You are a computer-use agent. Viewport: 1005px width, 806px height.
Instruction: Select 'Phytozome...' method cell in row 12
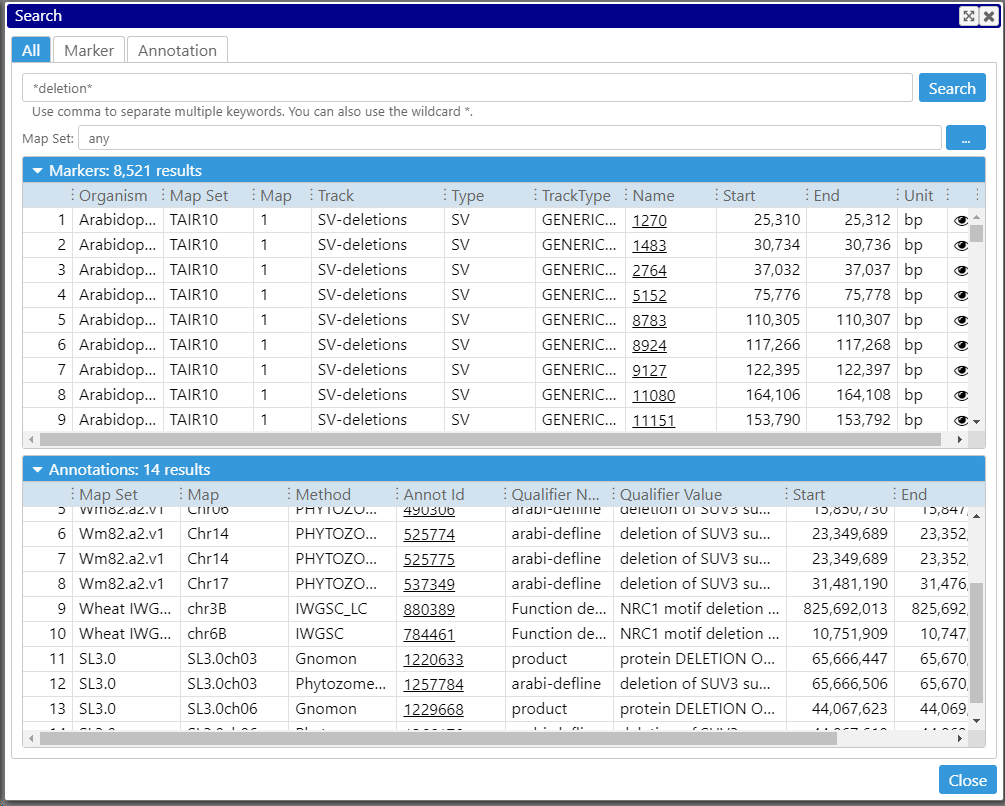pos(343,684)
